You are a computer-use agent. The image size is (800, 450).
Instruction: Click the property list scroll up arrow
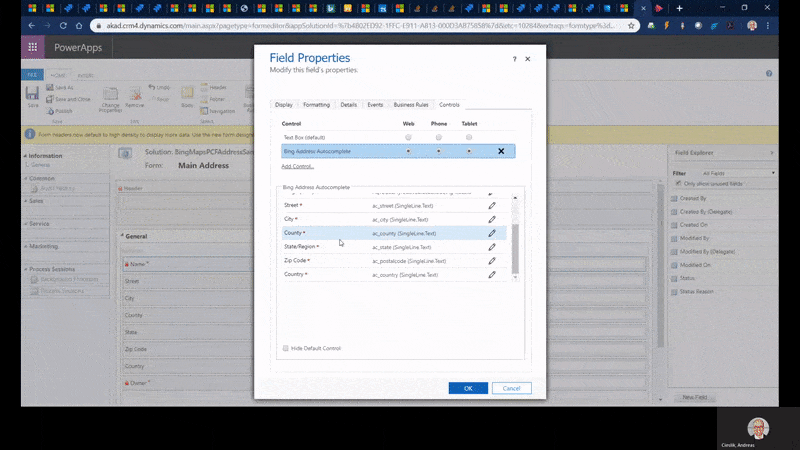515,197
